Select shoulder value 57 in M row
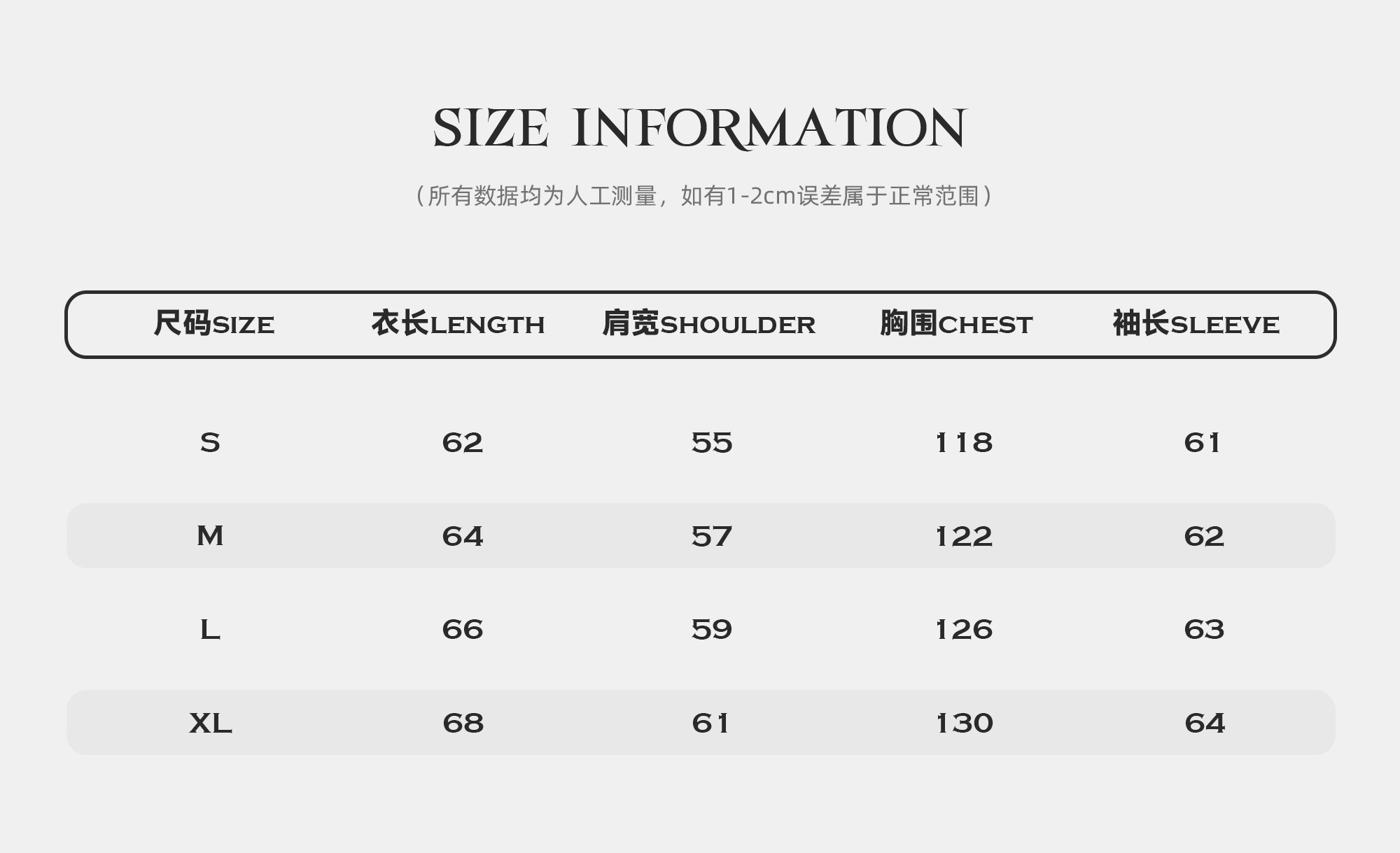The image size is (1400, 853). [711, 537]
